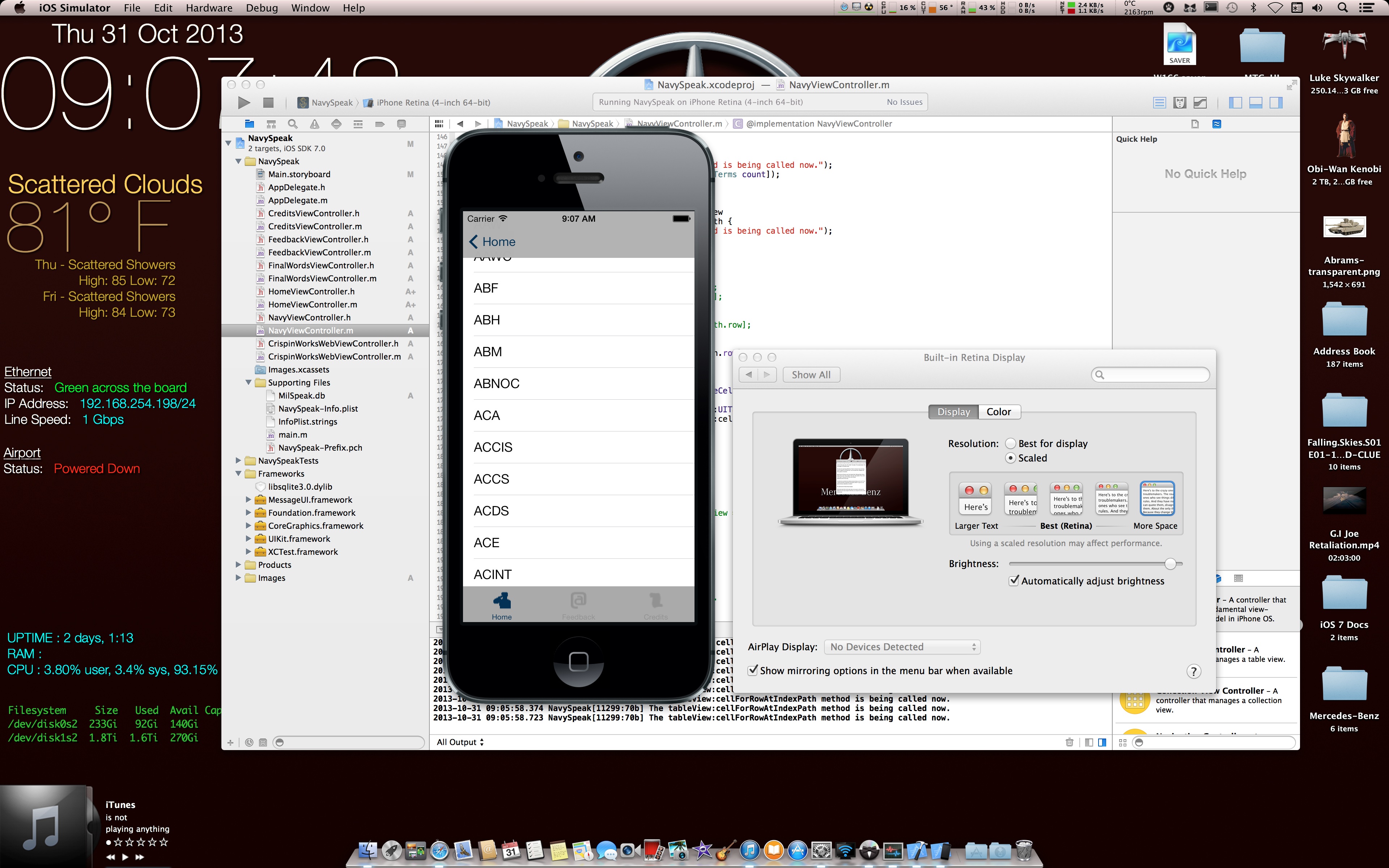Viewport: 1389px width, 868px height.
Task: Tap the ACE row in the list
Action: tap(578, 542)
